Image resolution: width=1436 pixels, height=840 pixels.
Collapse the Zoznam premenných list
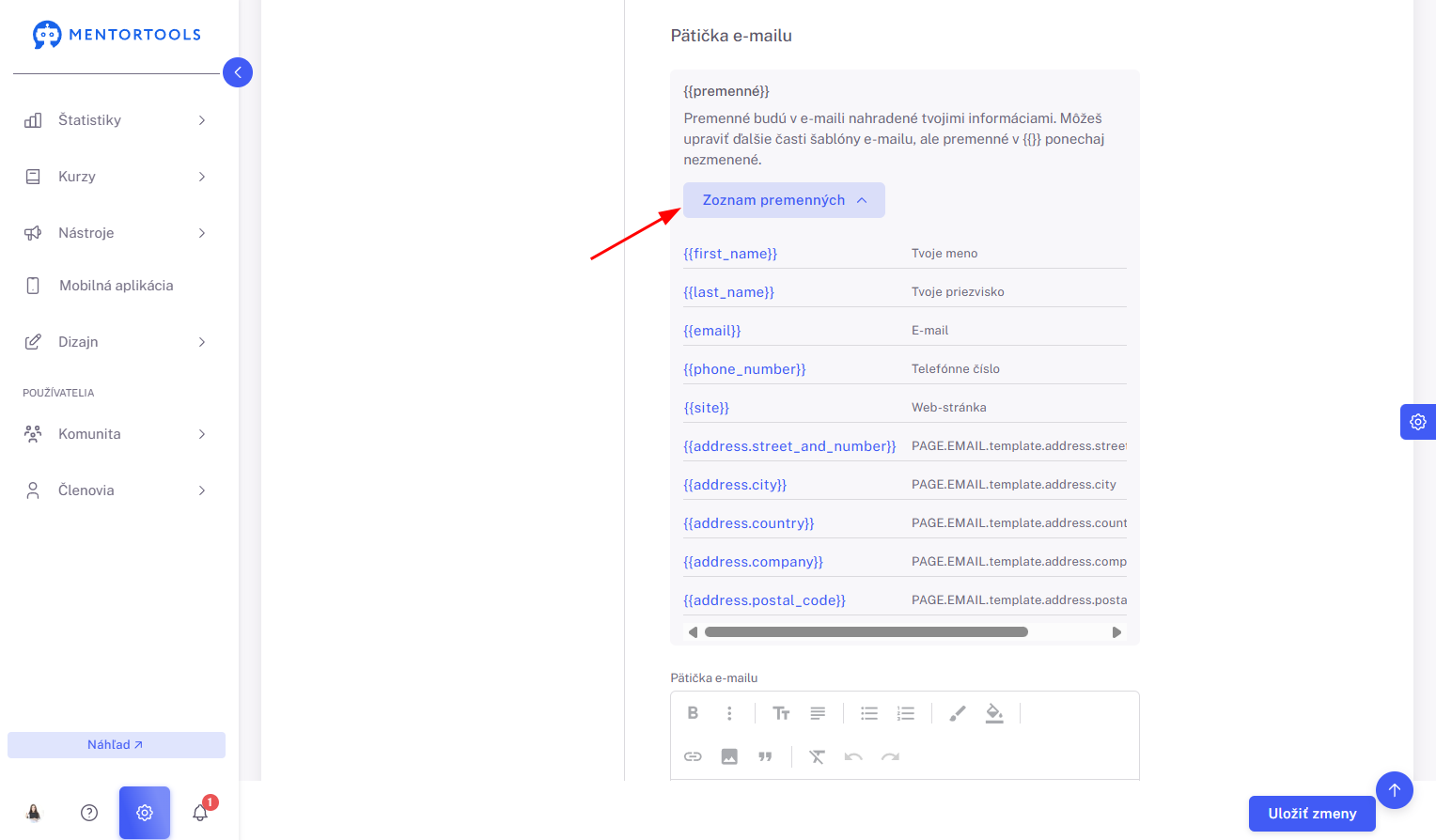pos(784,200)
